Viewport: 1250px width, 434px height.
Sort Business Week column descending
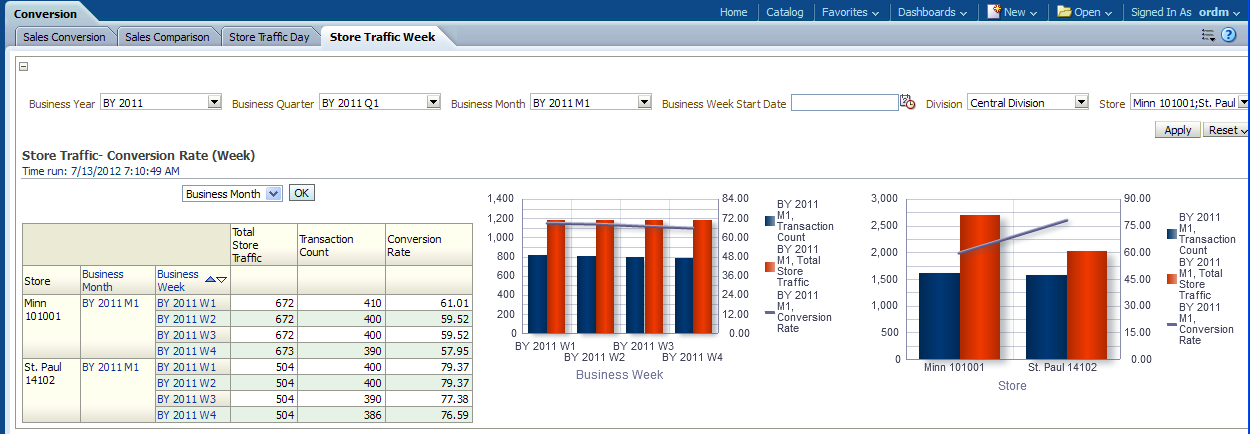222,280
